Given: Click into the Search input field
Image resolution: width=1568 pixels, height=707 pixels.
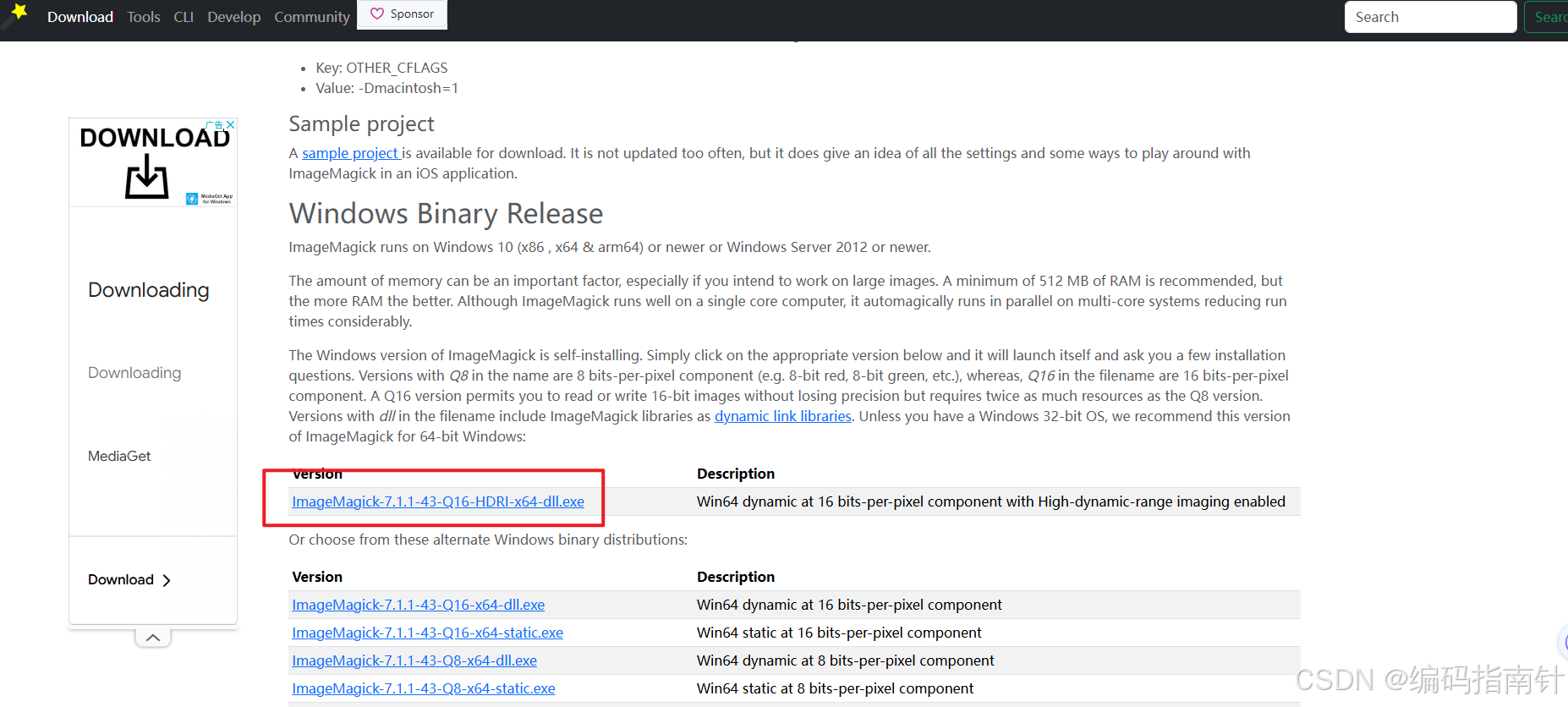Looking at the screenshot, I should (x=1430, y=17).
